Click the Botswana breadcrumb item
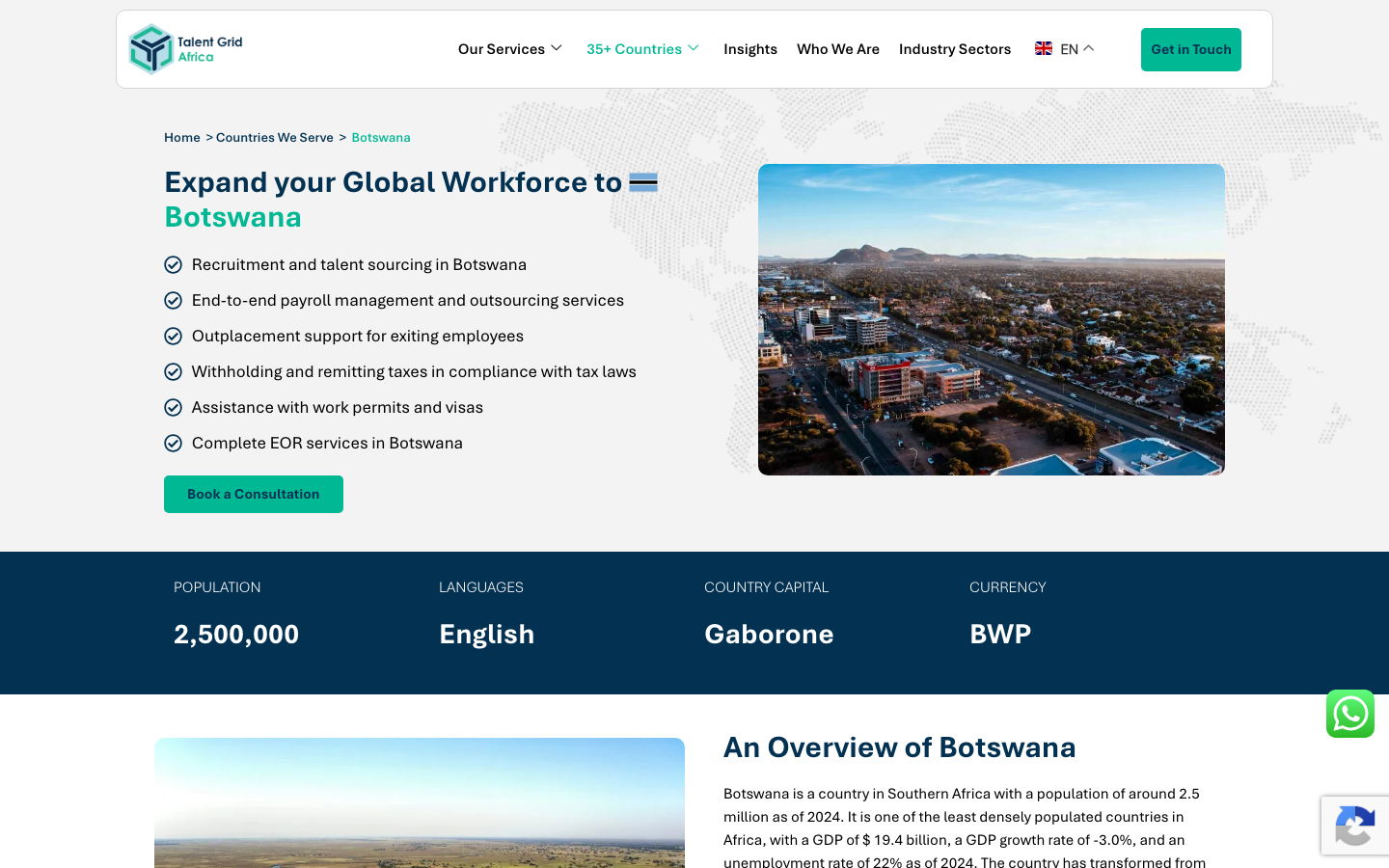The height and width of the screenshot is (868, 1389). (x=381, y=137)
